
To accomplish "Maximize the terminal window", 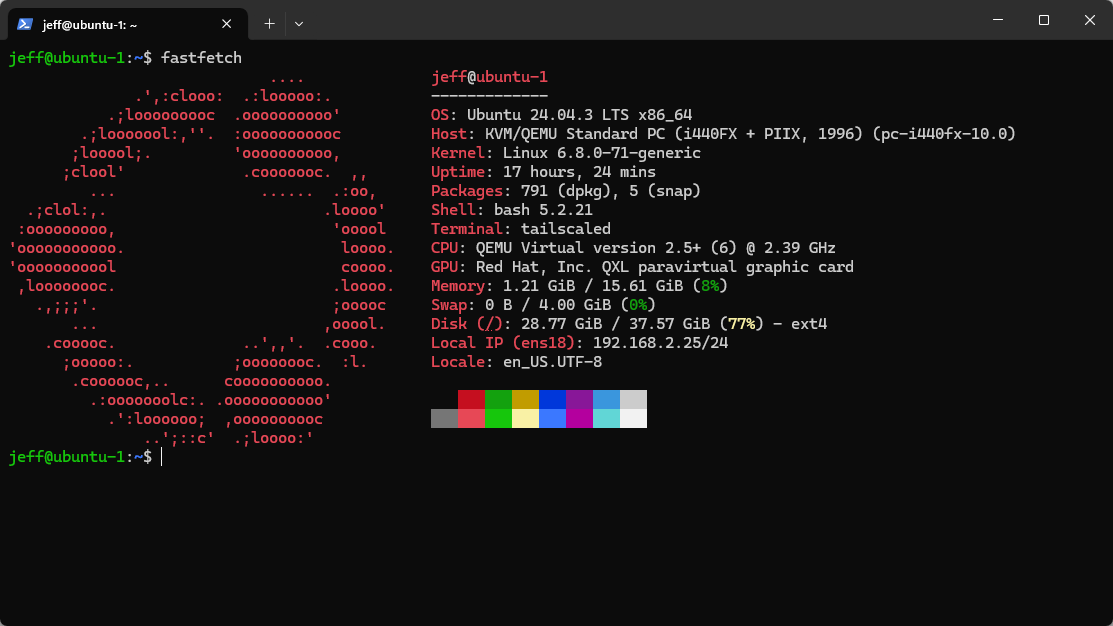I will coord(1044,20).
